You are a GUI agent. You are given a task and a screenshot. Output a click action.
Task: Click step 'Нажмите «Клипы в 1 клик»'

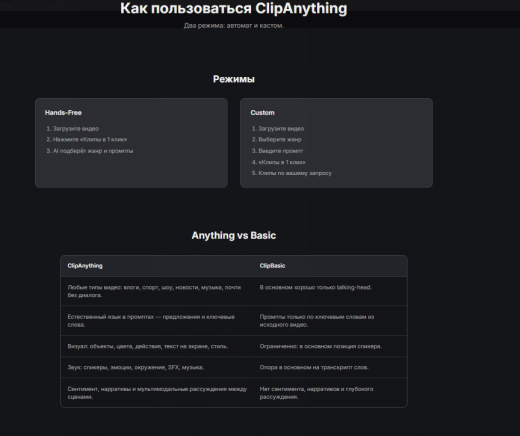[90, 139]
